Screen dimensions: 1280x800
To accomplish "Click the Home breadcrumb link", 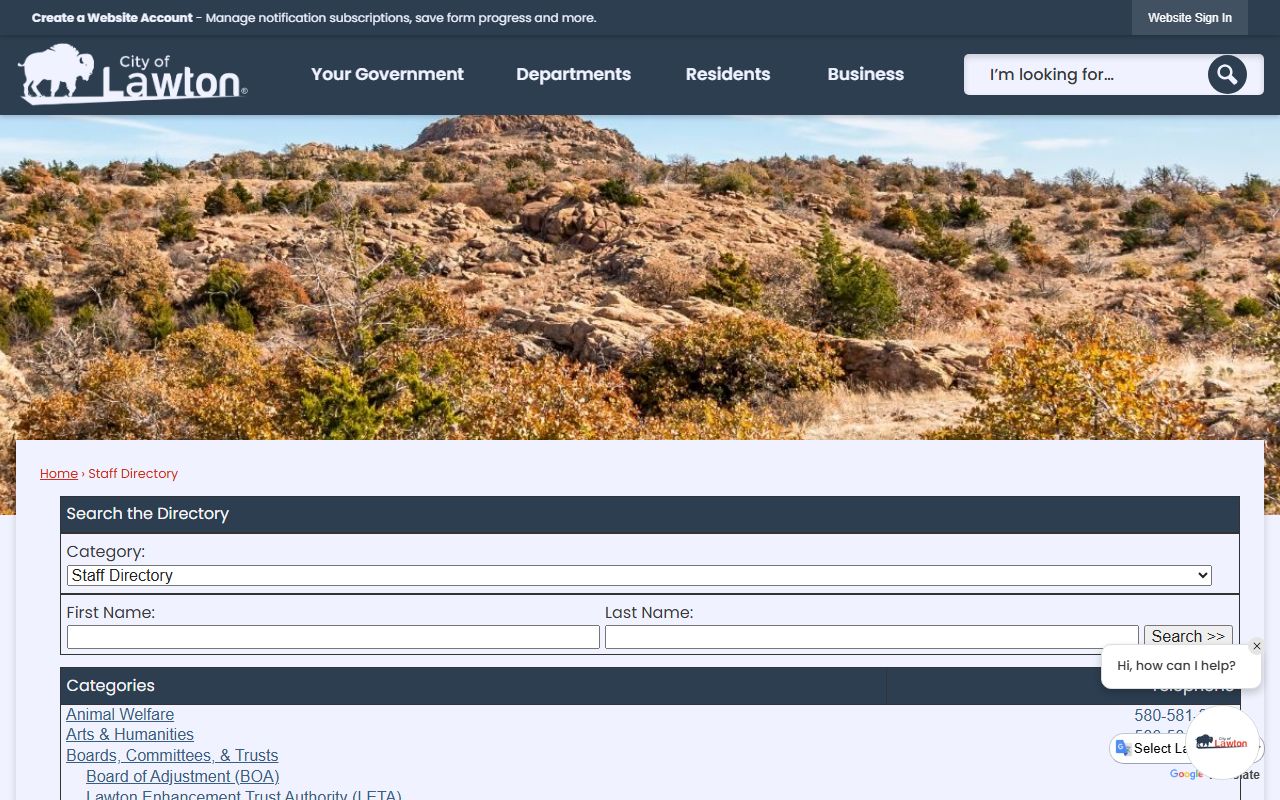I will 59,473.
